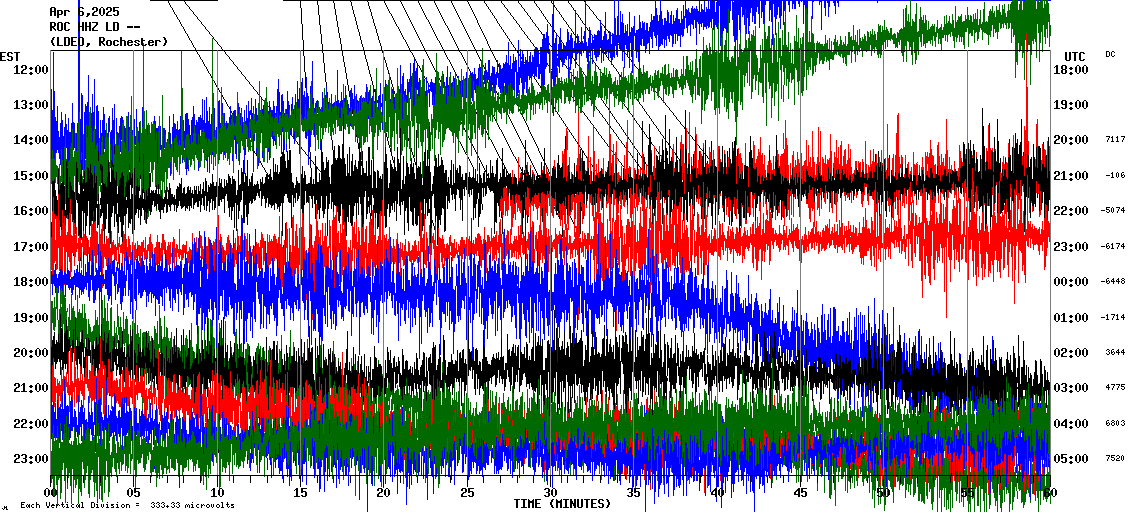The image size is (1130, 519).
Task: Click the EST-side time label '20:00'
Action: pos(30,353)
